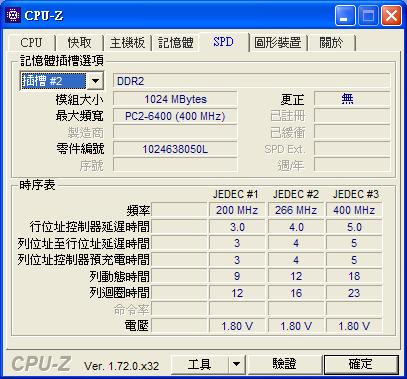Click 列迴圈時間 value 16

(x=296, y=293)
